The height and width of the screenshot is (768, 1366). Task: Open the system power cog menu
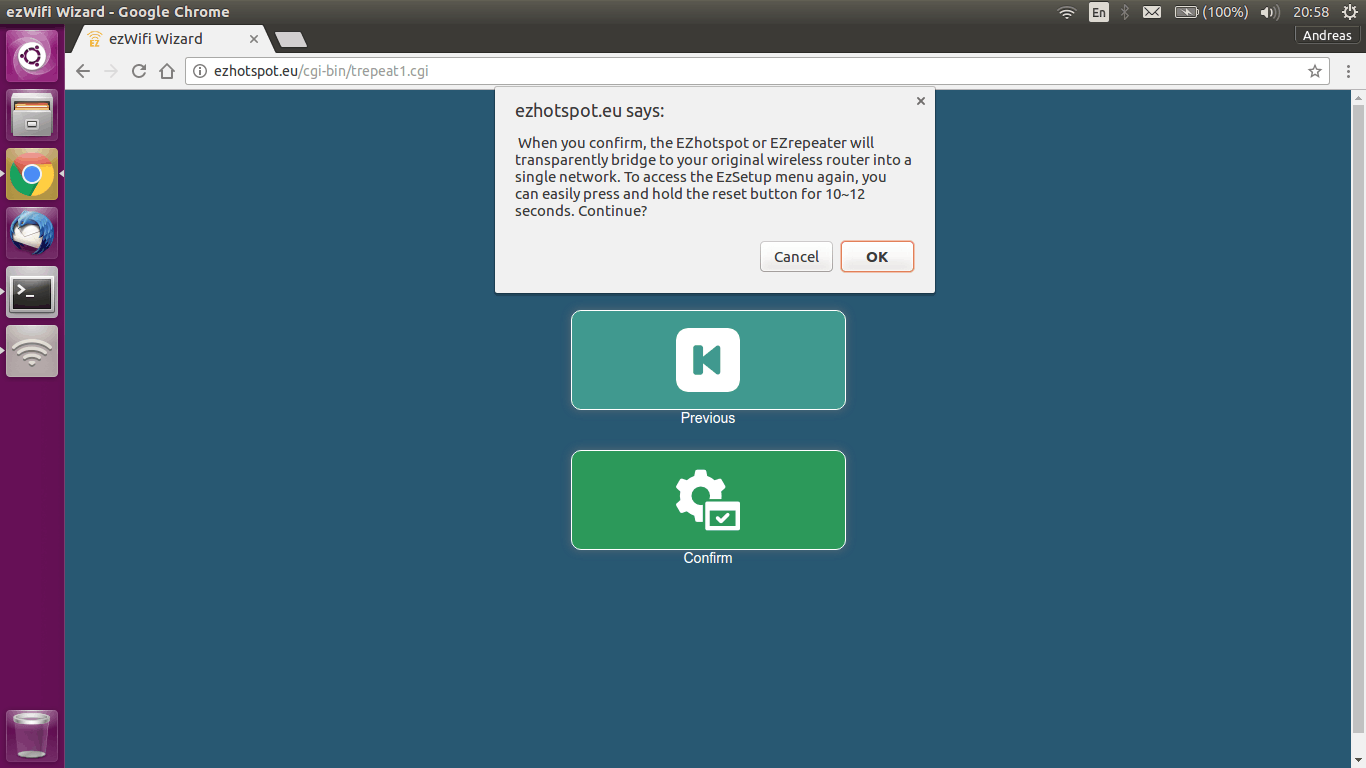(1348, 12)
